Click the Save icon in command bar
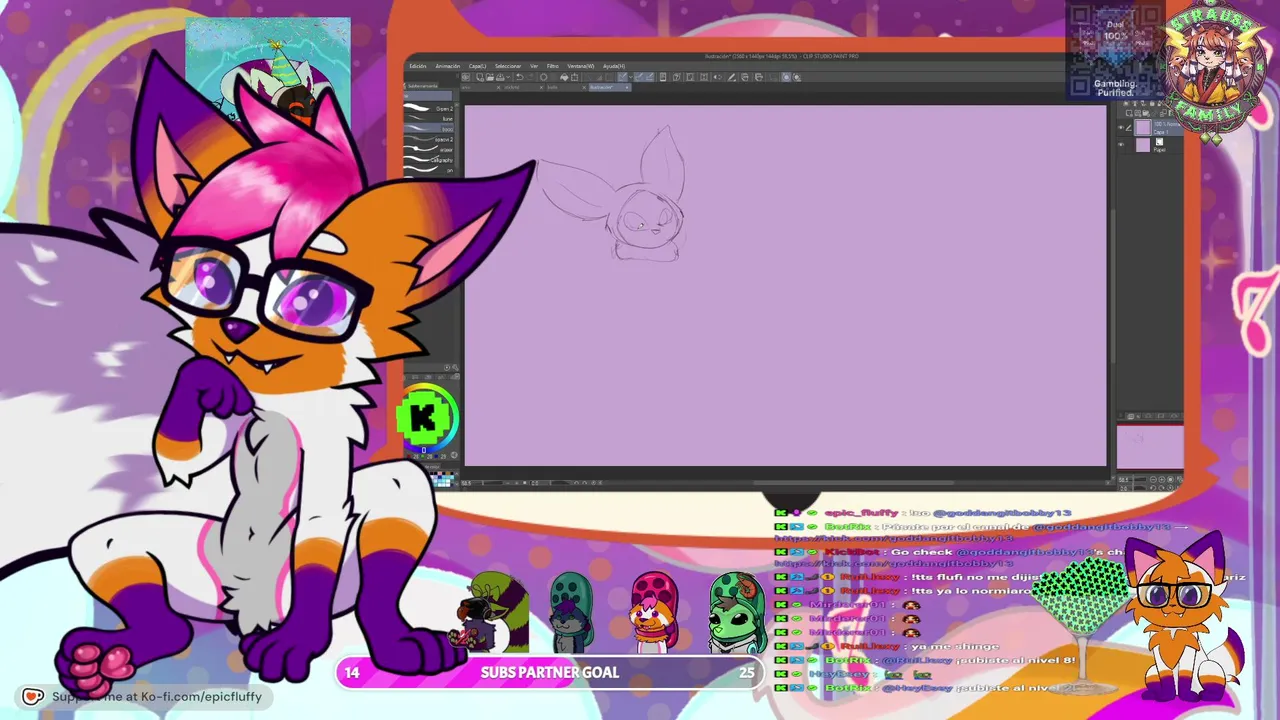Image resolution: width=1280 pixels, height=720 pixels. [x=500, y=77]
